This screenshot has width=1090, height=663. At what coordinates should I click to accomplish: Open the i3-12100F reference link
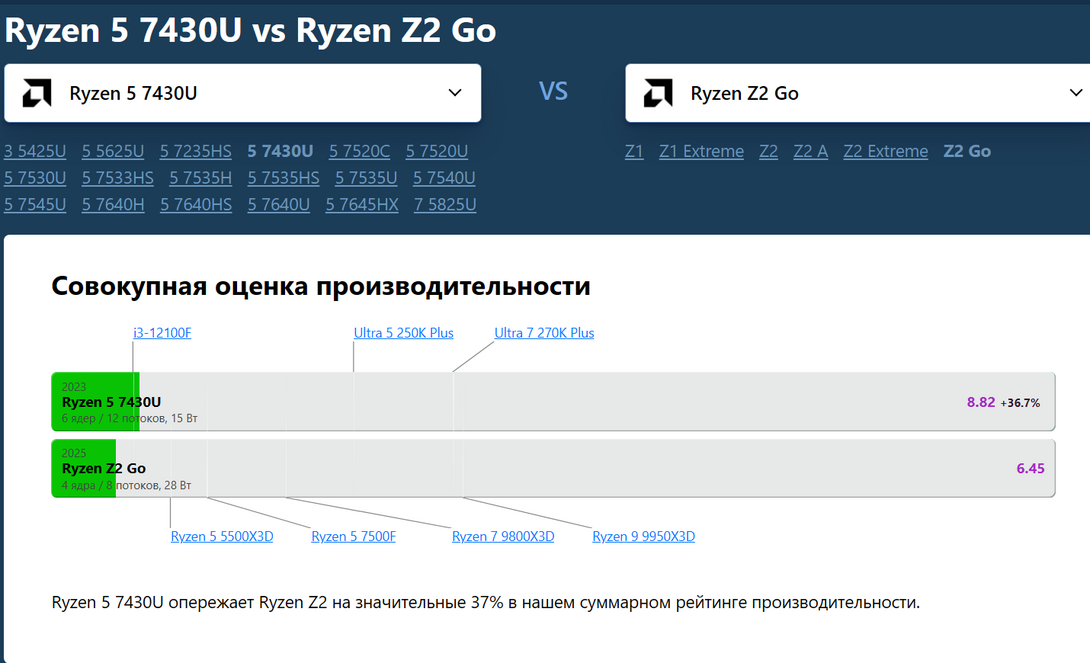pos(162,333)
